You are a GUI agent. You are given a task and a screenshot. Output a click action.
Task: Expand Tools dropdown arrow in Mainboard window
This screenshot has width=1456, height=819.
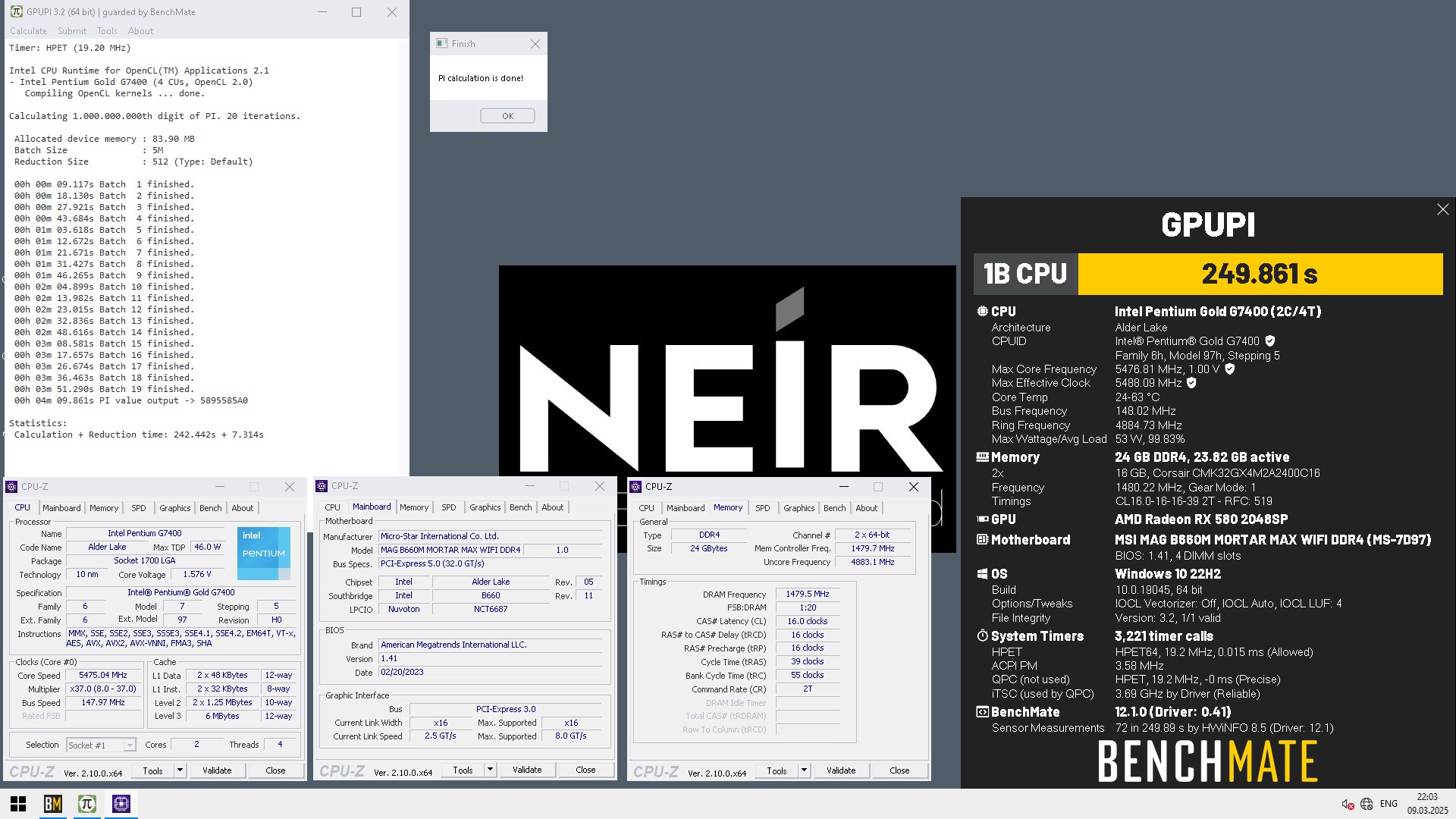[x=490, y=770]
